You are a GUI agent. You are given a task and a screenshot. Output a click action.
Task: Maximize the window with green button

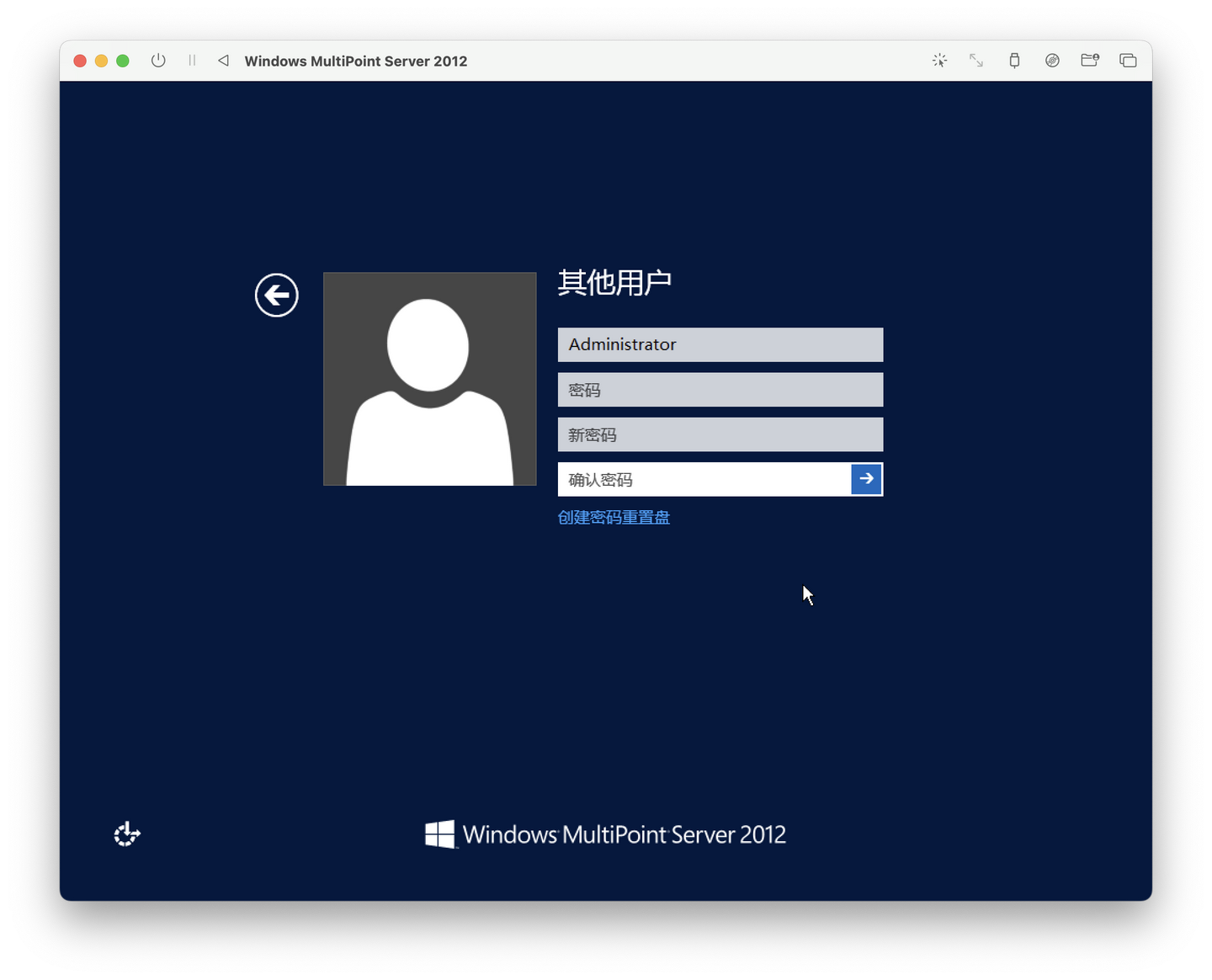(123, 61)
